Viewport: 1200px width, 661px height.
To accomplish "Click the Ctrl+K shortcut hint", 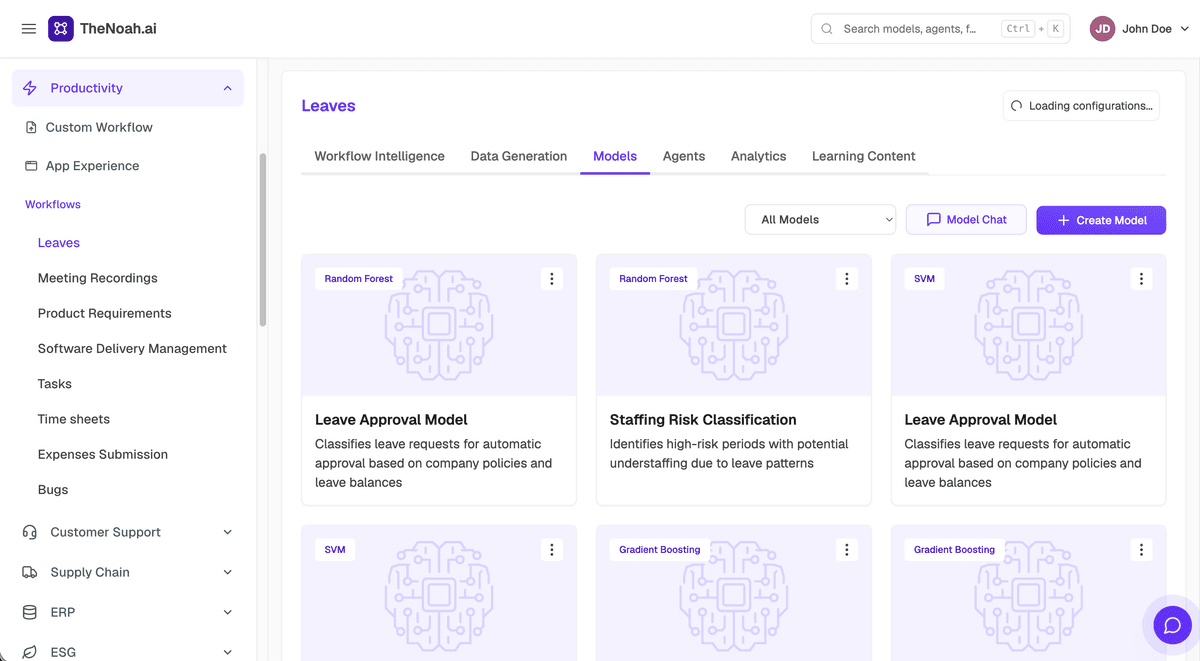I will pyautogui.click(x=1033, y=29).
